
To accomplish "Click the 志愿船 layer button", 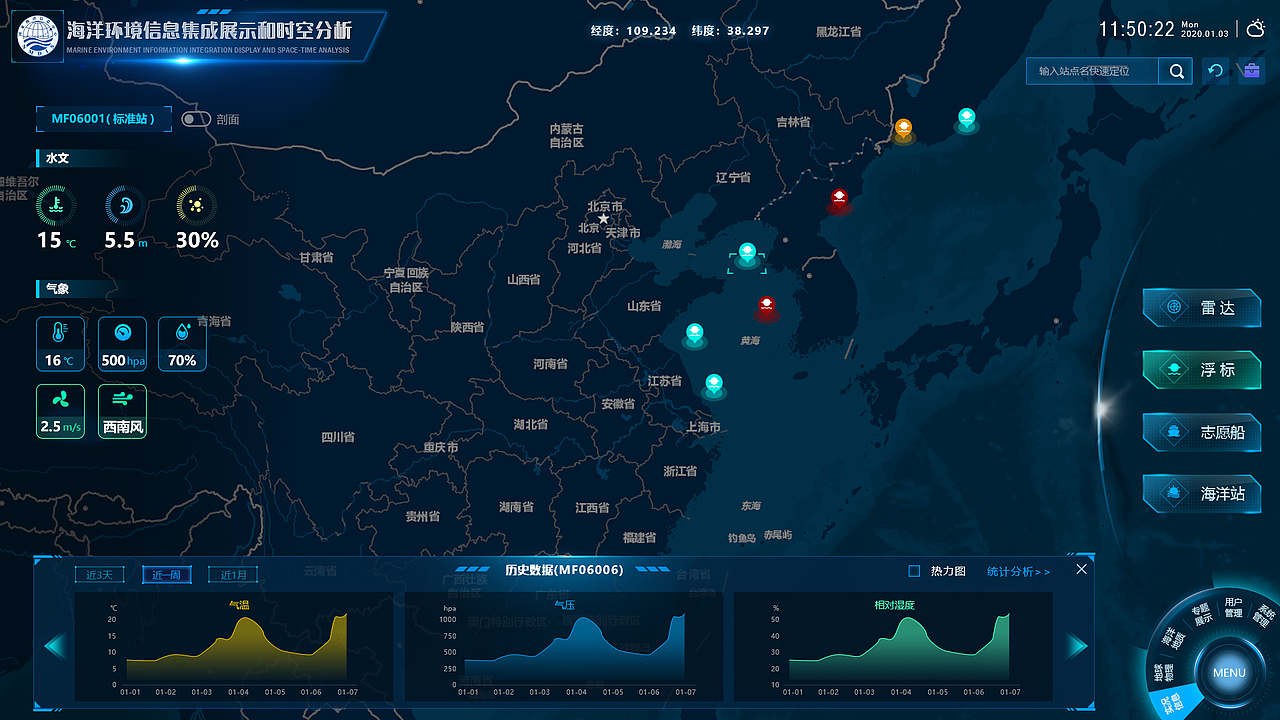I will pyautogui.click(x=1202, y=432).
